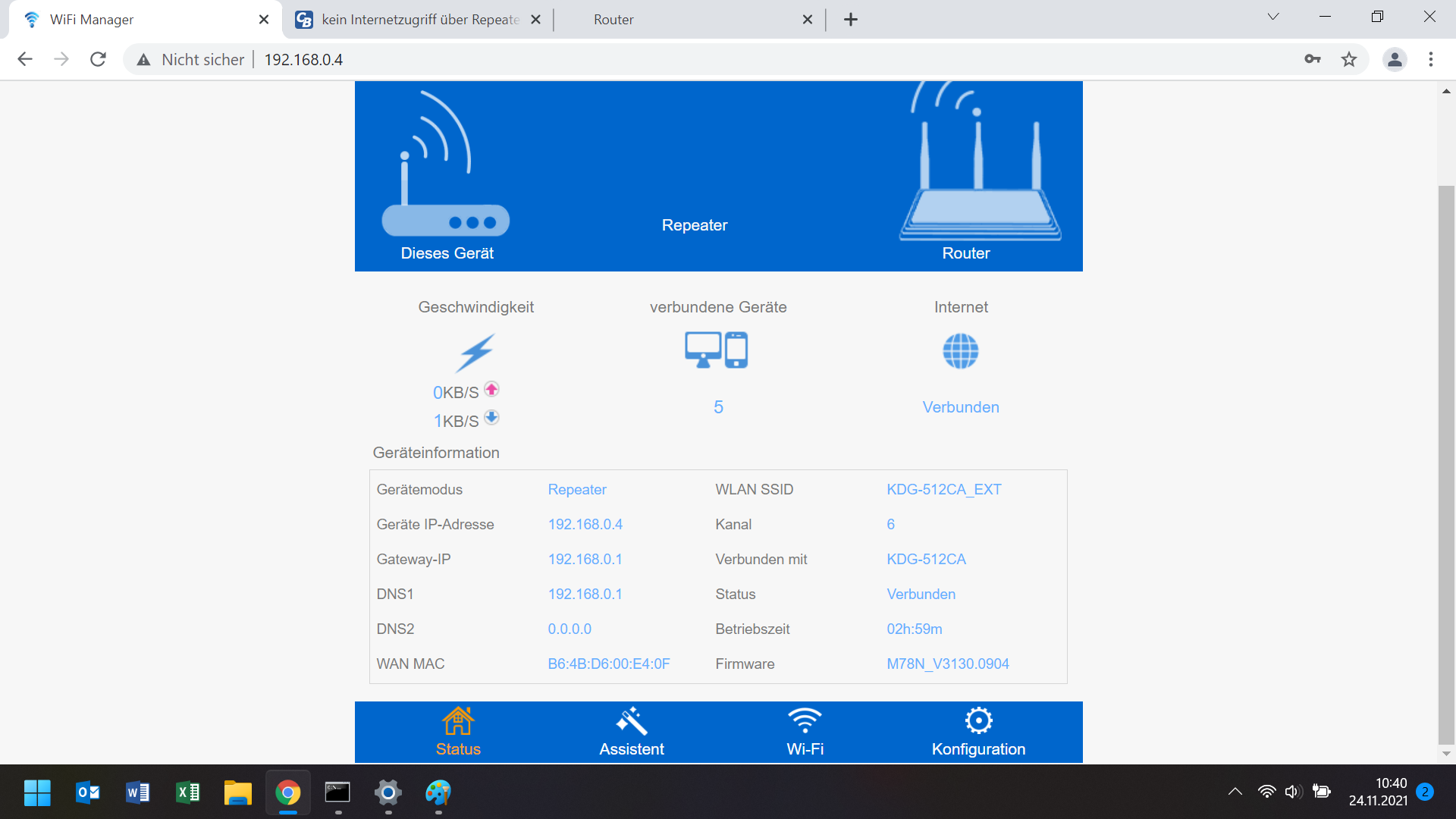This screenshot has height=819, width=1456.
Task: Open the Konfiguration gear icon
Action: 978,721
